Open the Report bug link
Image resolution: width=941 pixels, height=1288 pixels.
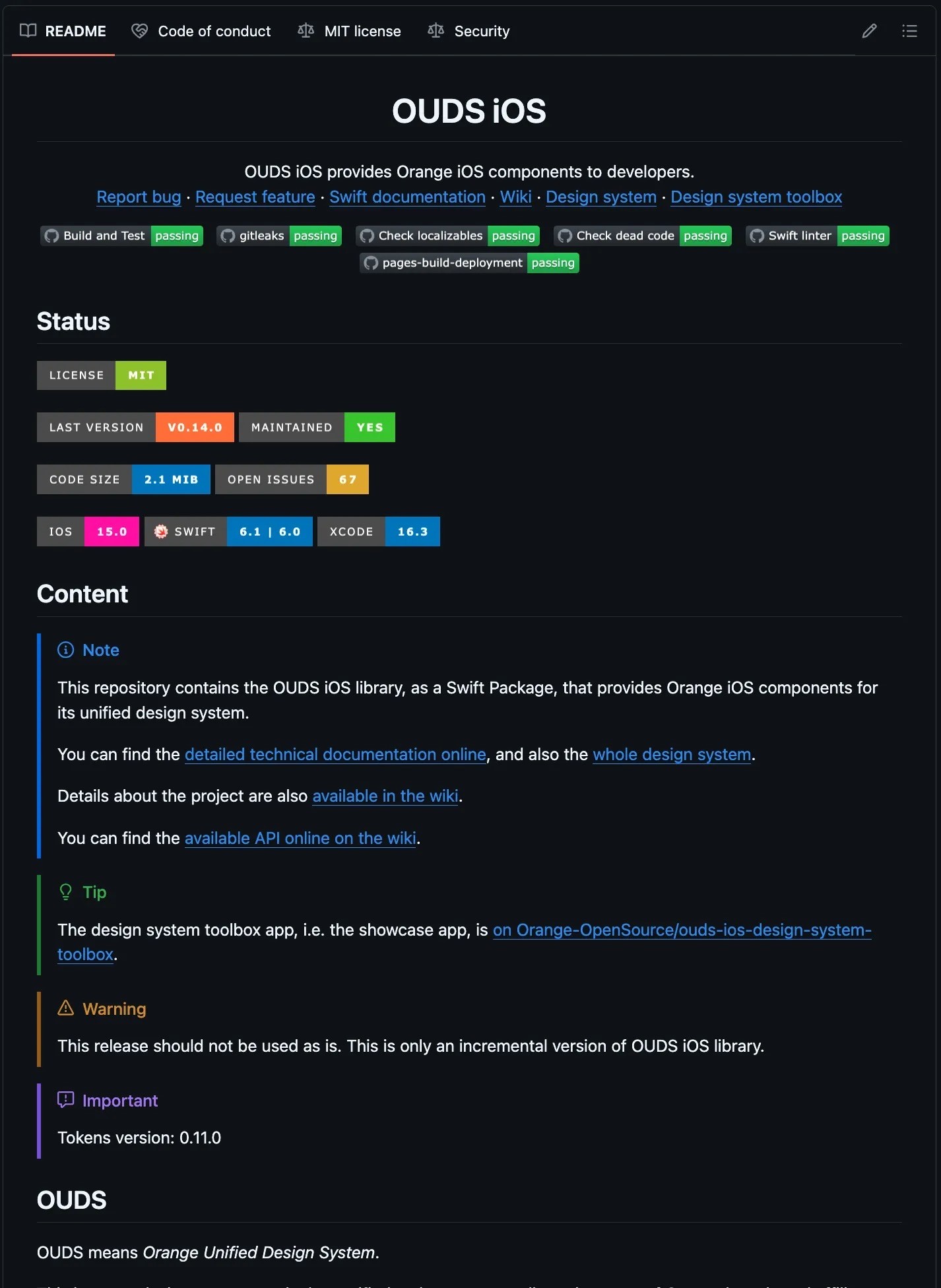click(x=139, y=197)
